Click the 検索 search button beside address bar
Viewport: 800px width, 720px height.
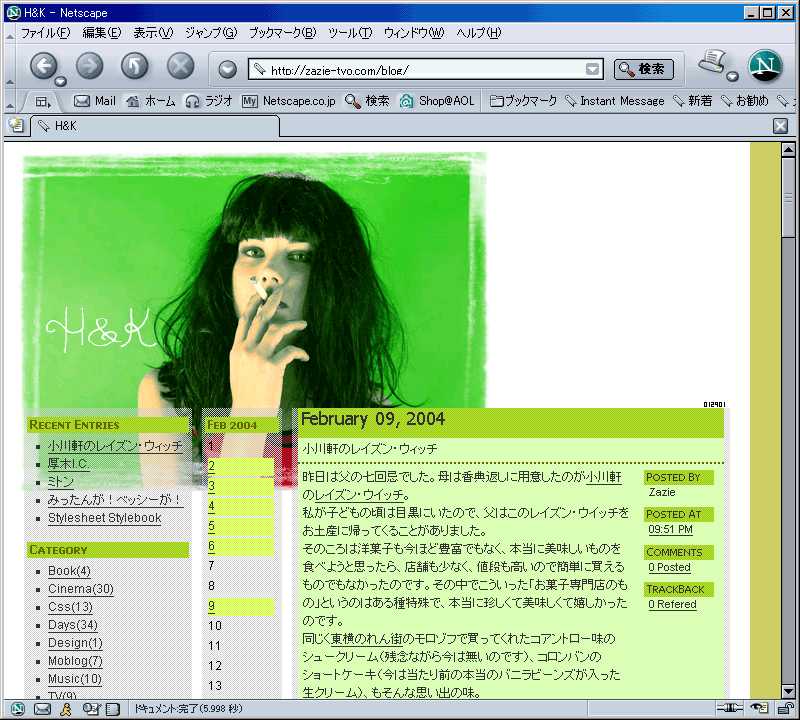pyautogui.click(x=644, y=69)
